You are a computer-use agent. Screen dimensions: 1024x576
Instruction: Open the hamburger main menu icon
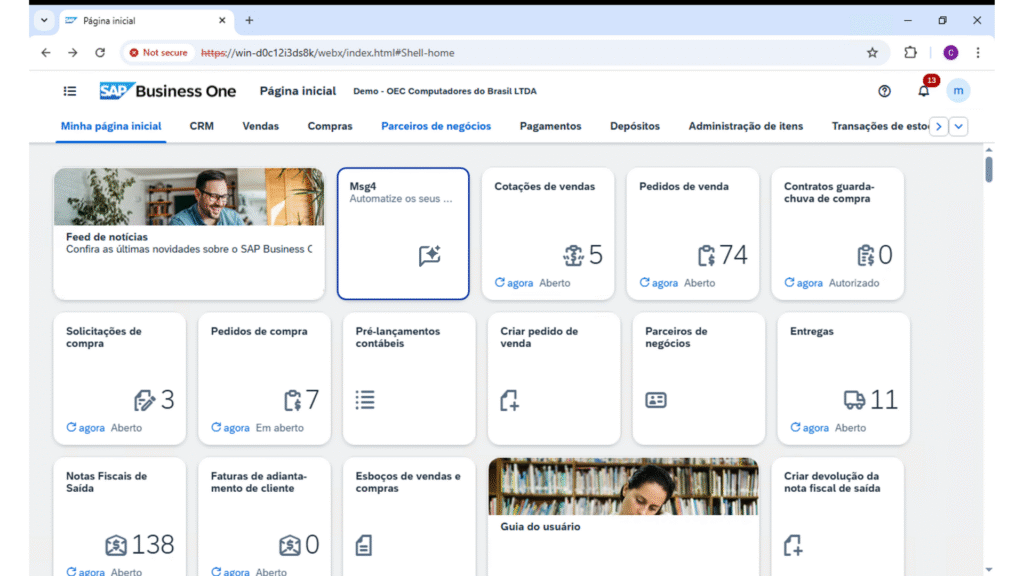(70, 91)
